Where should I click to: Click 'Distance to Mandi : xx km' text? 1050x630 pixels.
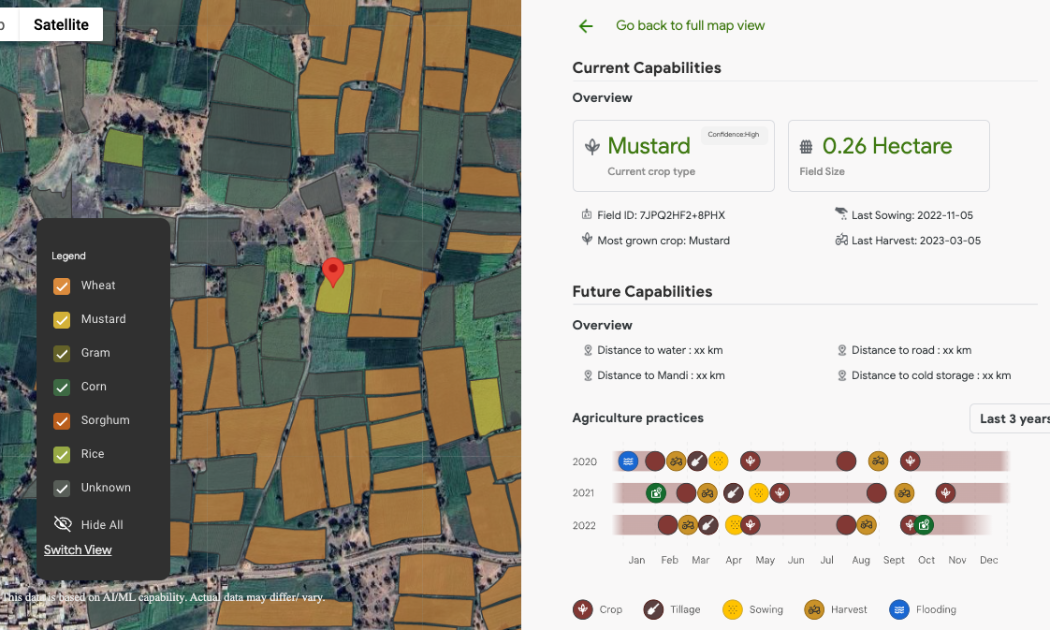pyautogui.click(x=661, y=376)
